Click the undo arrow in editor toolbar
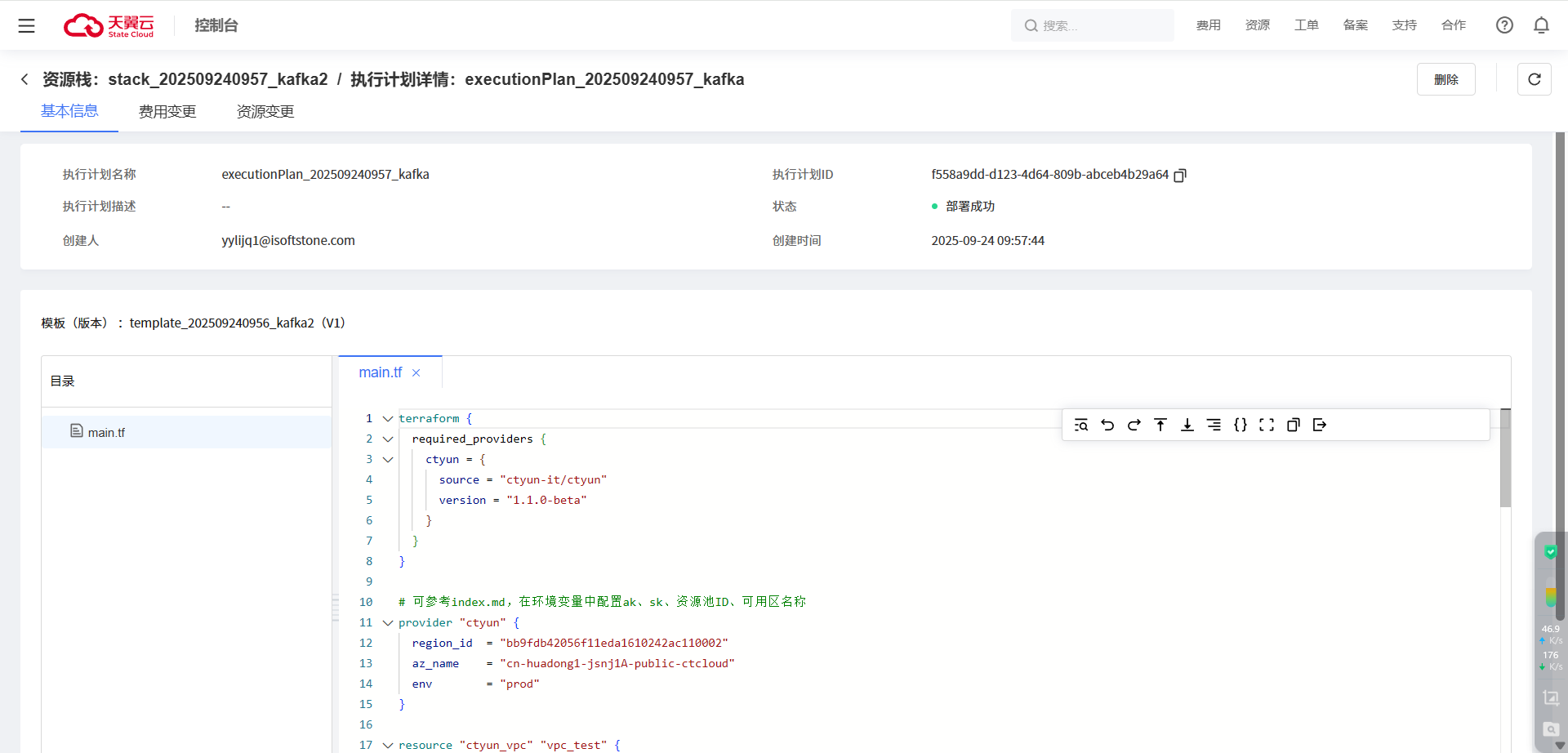 pos(1107,425)
